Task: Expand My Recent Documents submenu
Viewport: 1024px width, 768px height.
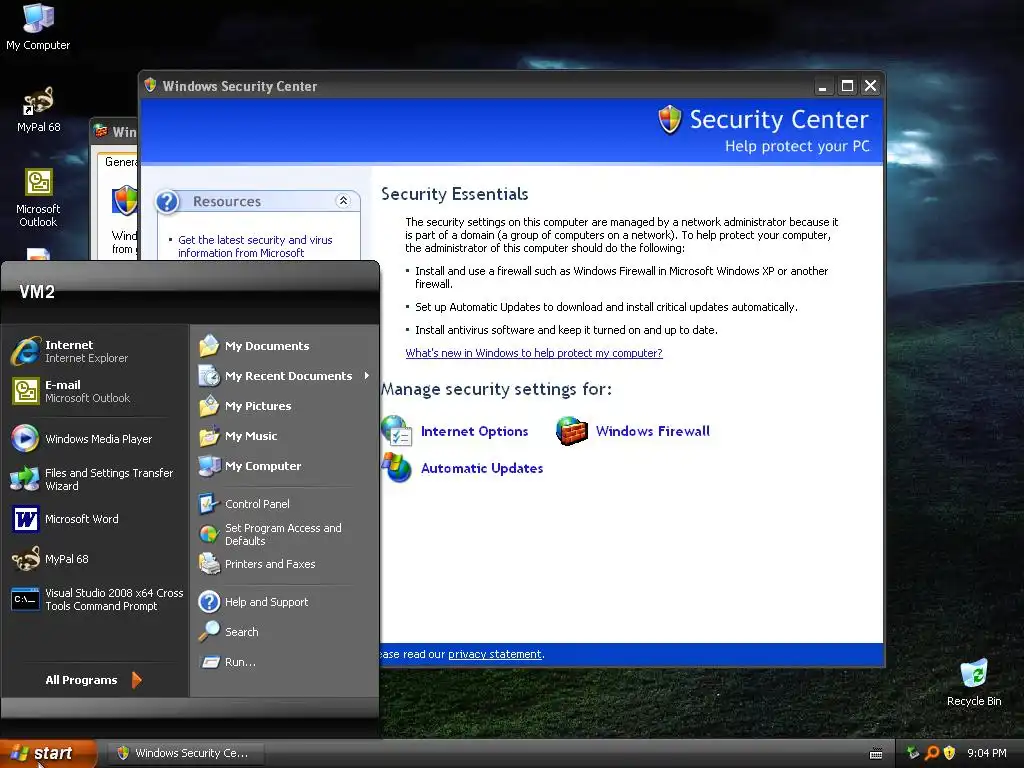Action: coord(285,376)
